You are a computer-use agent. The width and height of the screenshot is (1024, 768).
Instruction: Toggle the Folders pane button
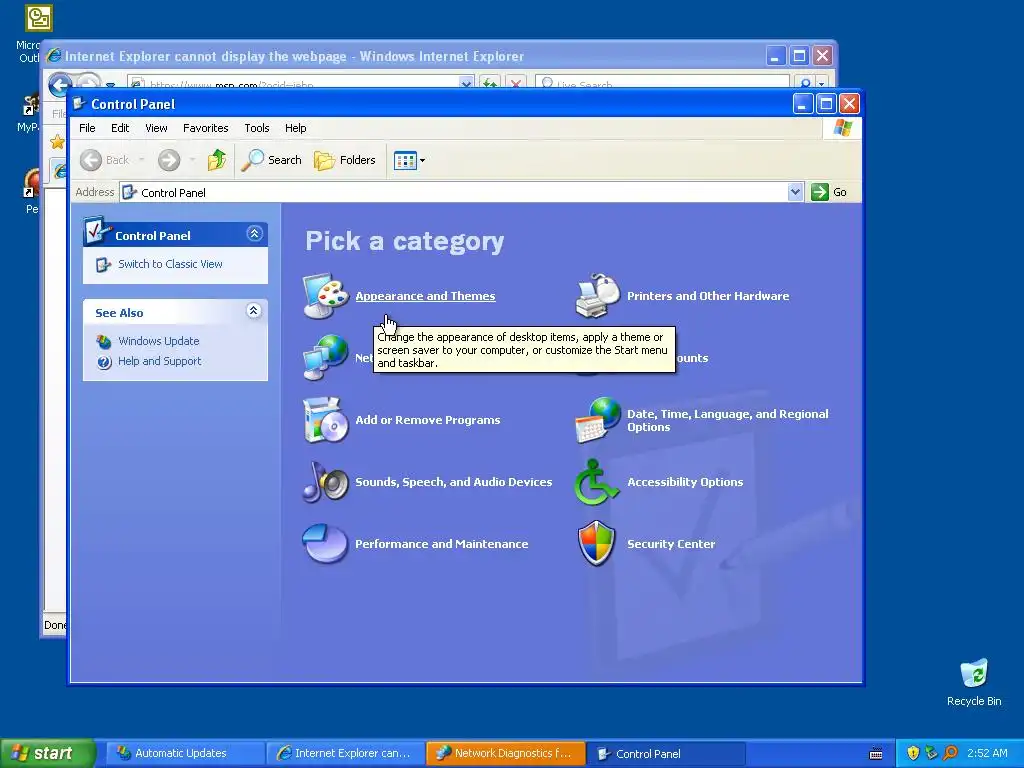(x=345, y=160)
